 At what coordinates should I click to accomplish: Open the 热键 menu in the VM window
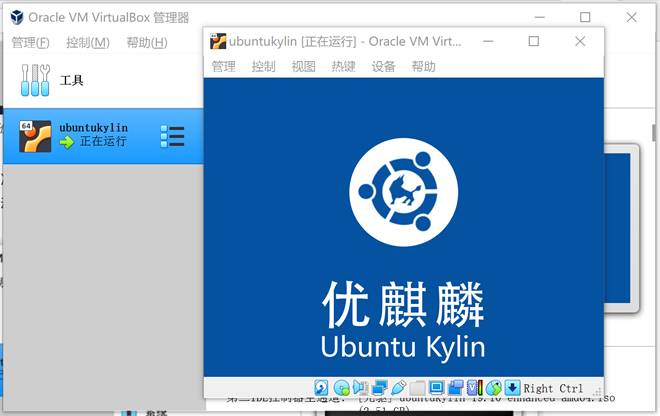(343, 67)
